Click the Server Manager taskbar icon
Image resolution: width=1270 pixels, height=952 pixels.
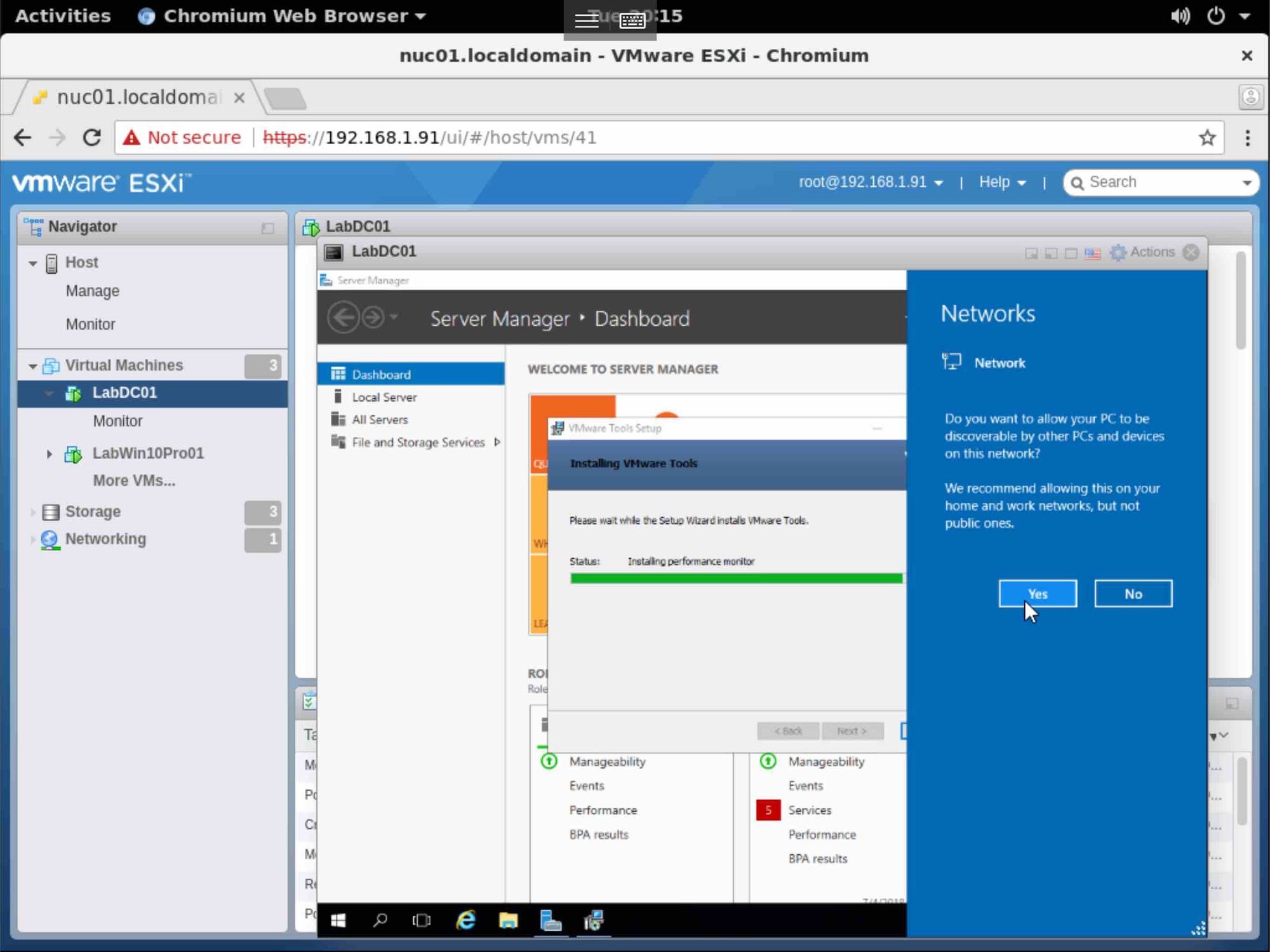pyautogui.click(x=551, y=920)
